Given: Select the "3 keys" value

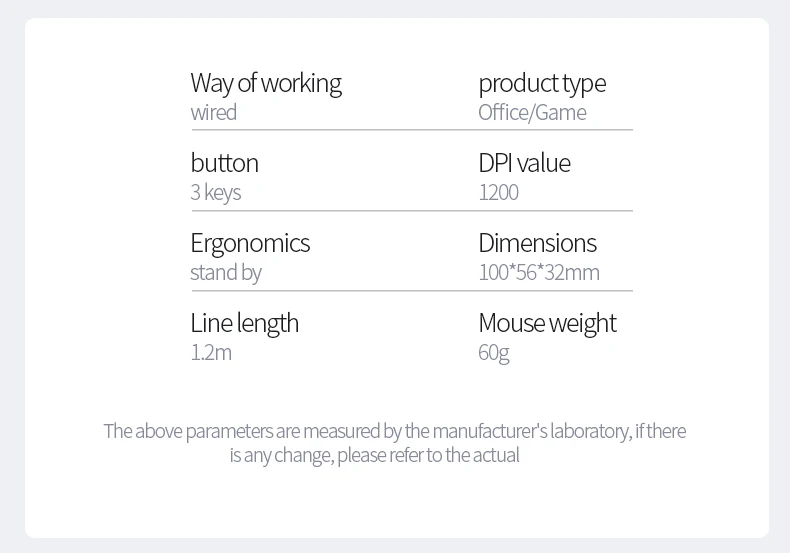Looking at the screenshot, I should click(215, 192).
